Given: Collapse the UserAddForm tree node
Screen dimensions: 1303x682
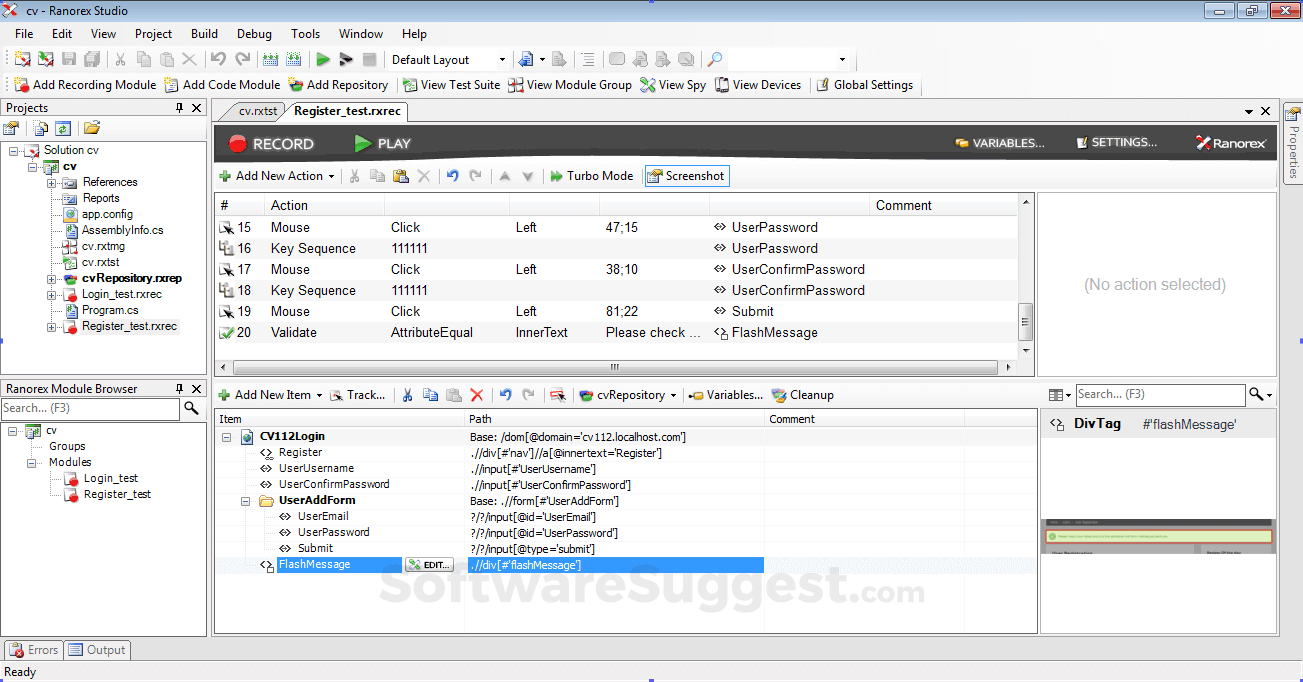Looking at the screenshot, I should pos(246,500).
